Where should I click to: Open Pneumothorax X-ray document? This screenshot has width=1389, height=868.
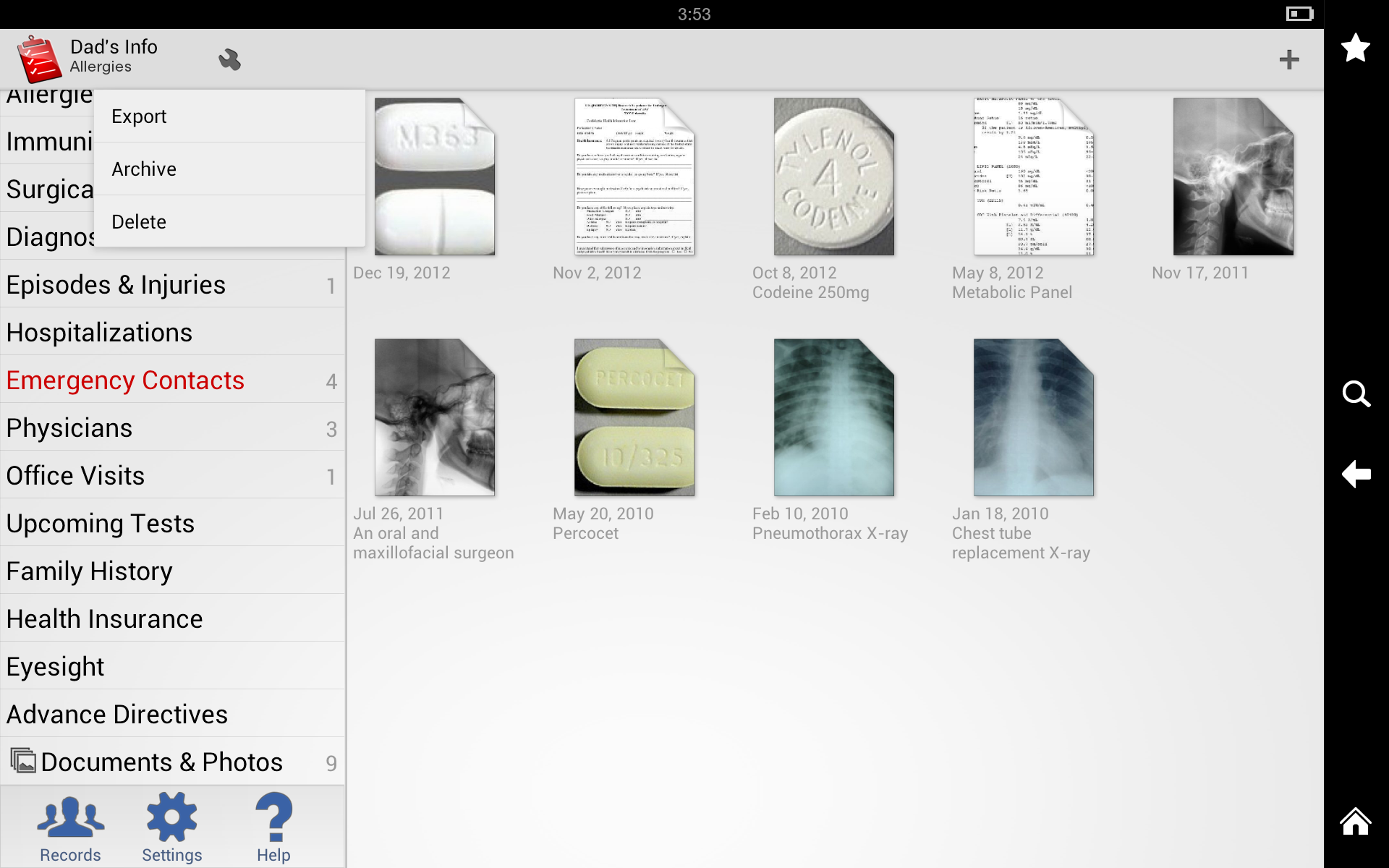point(833,418)
